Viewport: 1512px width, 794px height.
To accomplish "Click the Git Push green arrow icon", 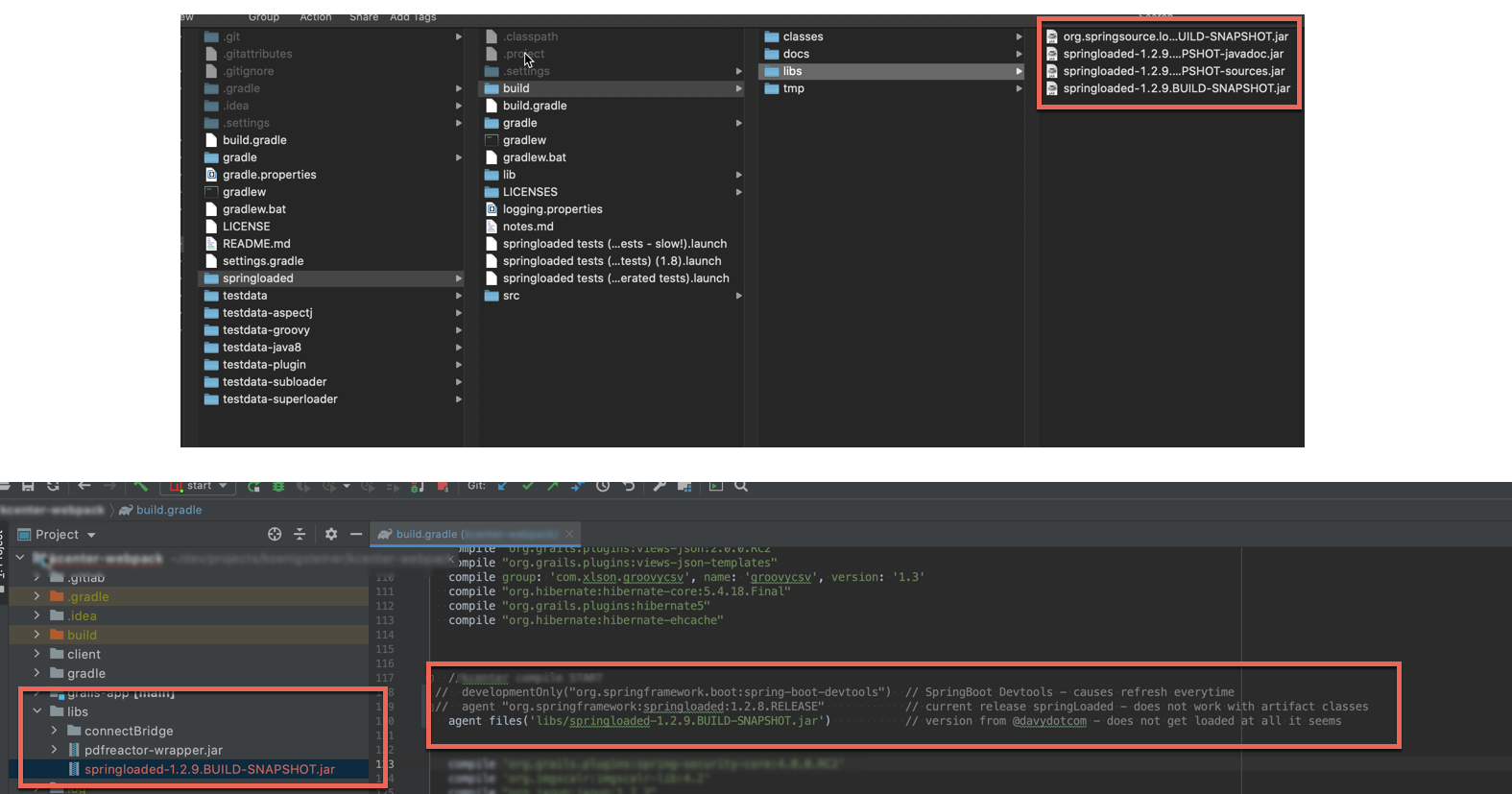I will coord(552,486).
